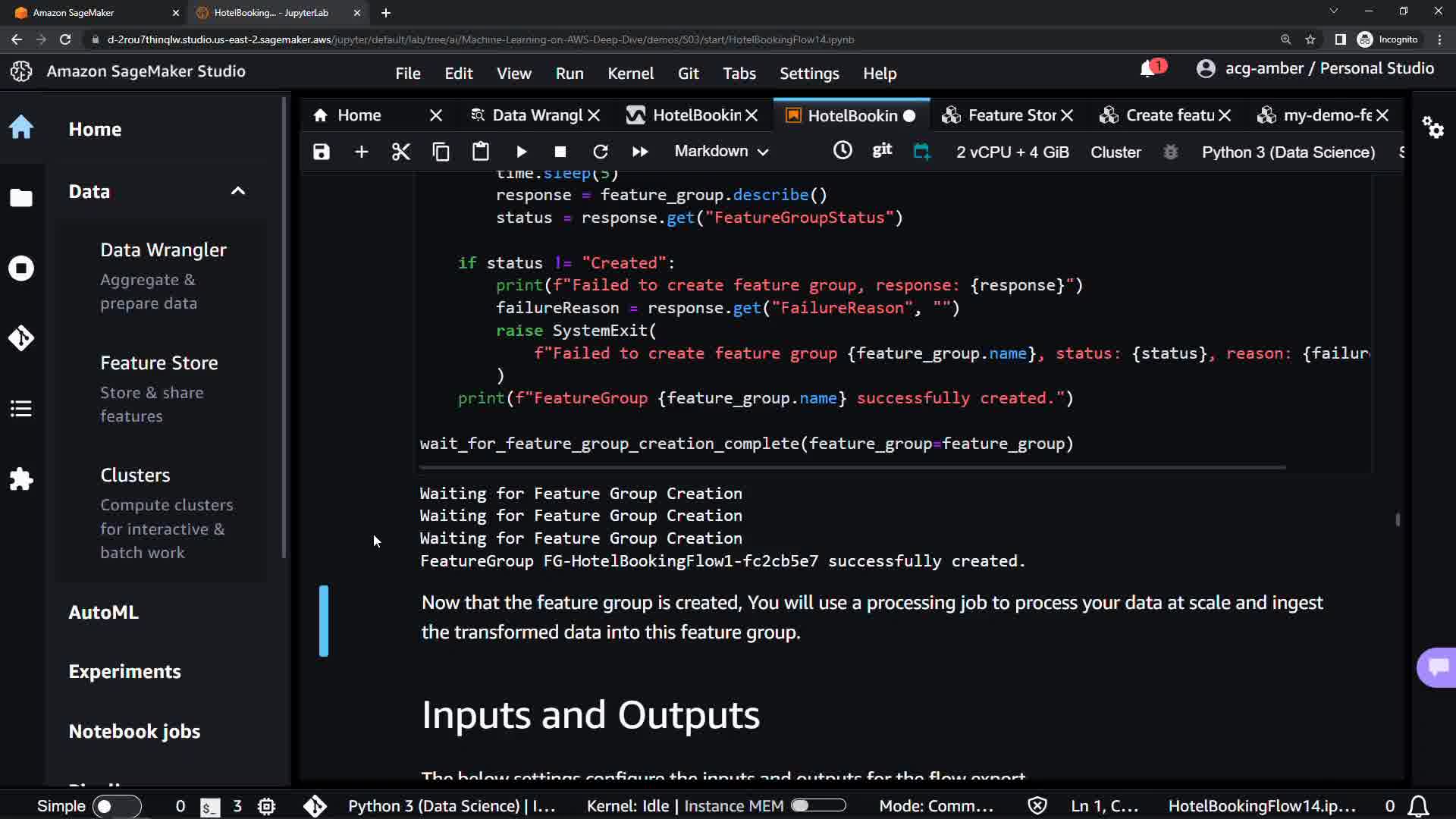Cut the selected cell with scissors icon

pos(401,152)
